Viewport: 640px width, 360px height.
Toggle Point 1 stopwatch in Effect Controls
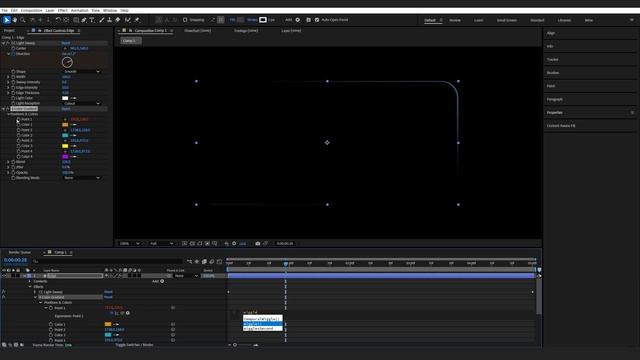pos(18,119)
